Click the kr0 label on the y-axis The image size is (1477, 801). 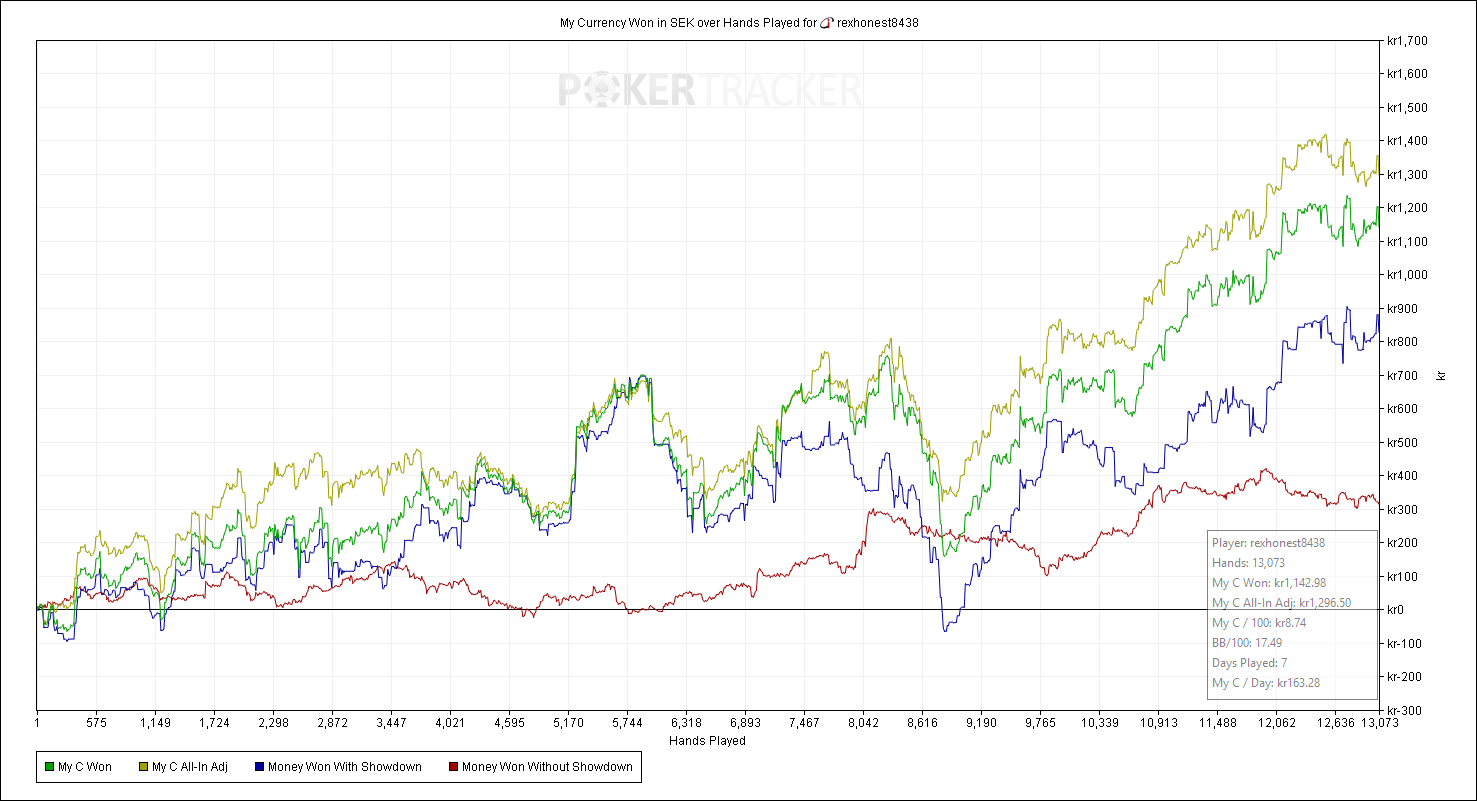[x=1396, y=610]
